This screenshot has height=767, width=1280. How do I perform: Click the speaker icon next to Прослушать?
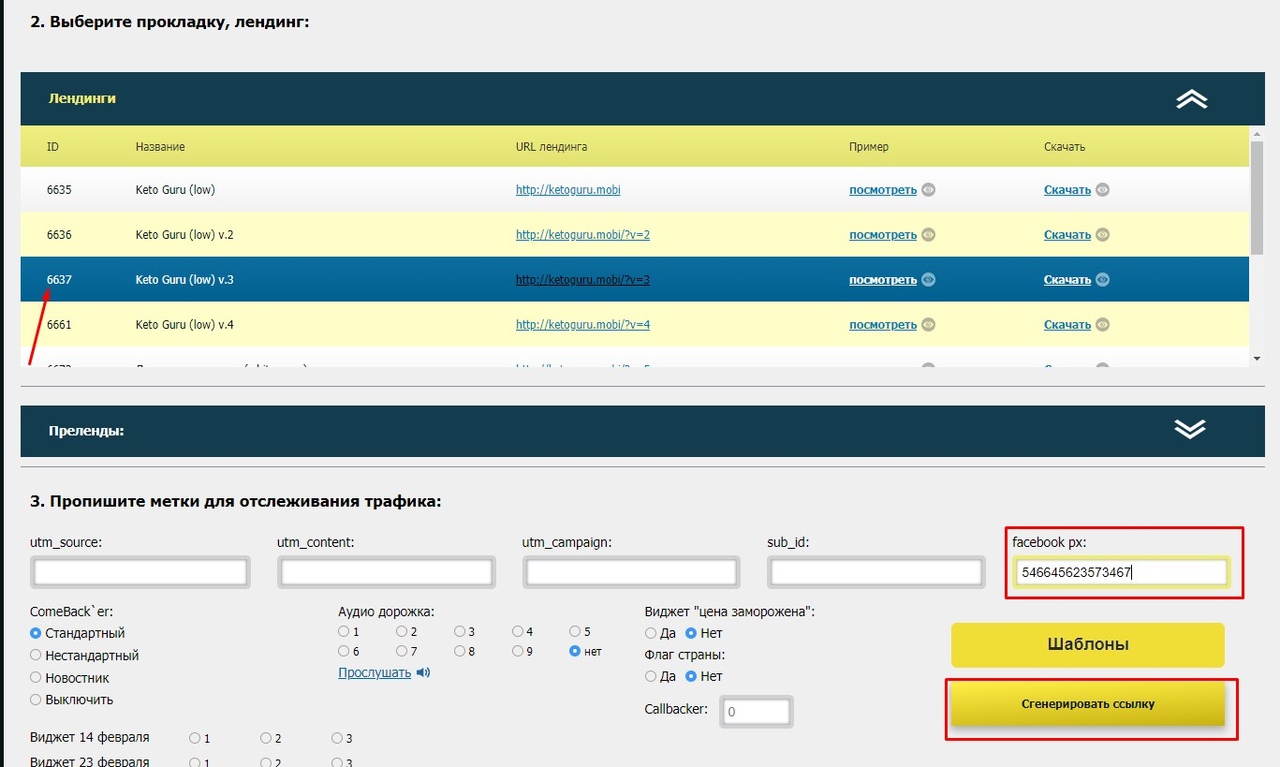pyautogui.click(x=423, y=673)
